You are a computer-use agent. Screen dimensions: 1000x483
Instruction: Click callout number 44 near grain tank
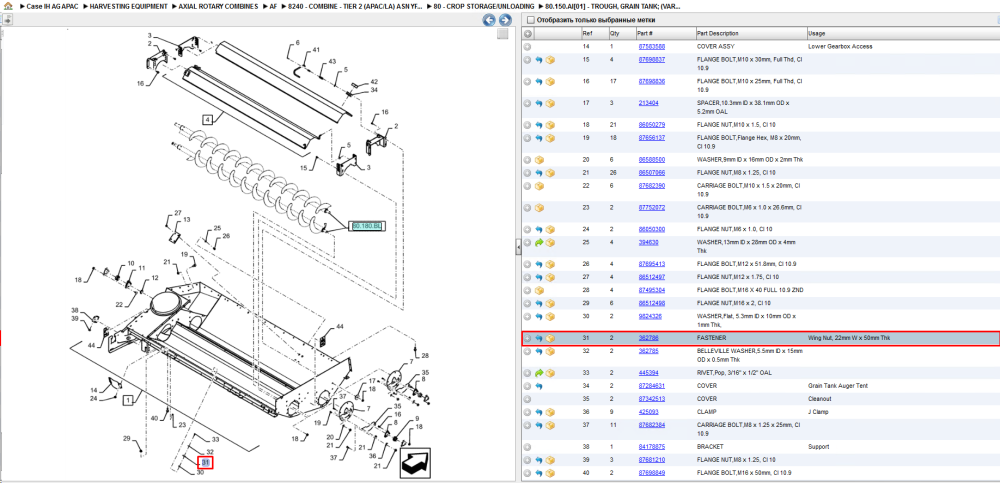(x=340, y=326)
